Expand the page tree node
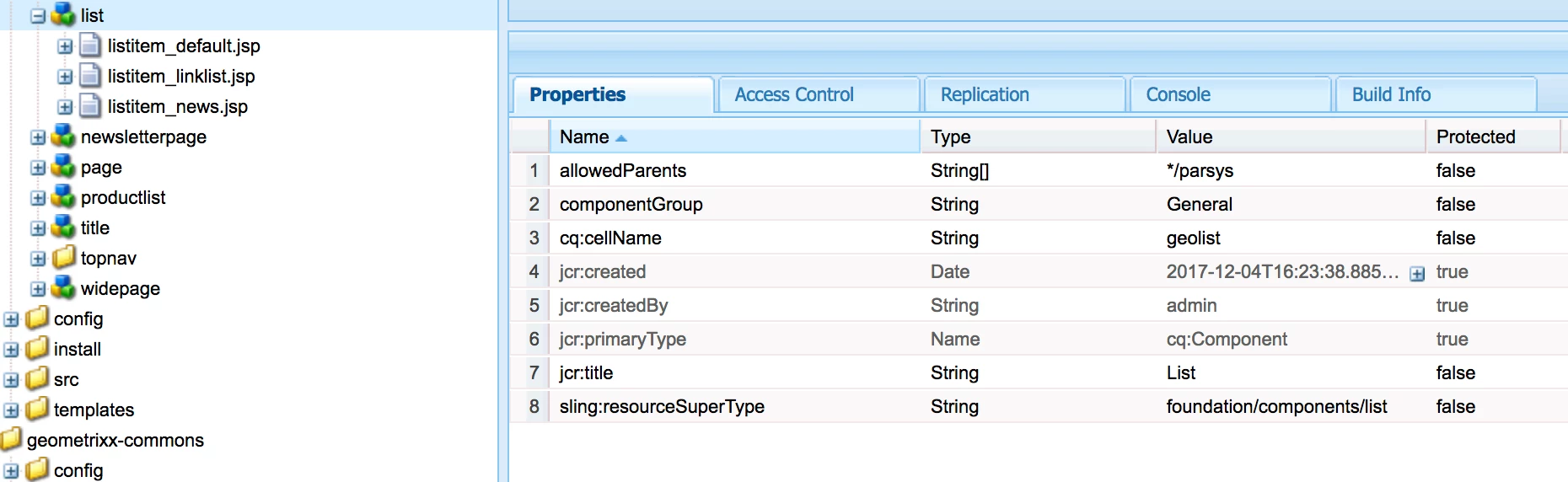This screenshot has width=1568, height=482. [38, 168]
